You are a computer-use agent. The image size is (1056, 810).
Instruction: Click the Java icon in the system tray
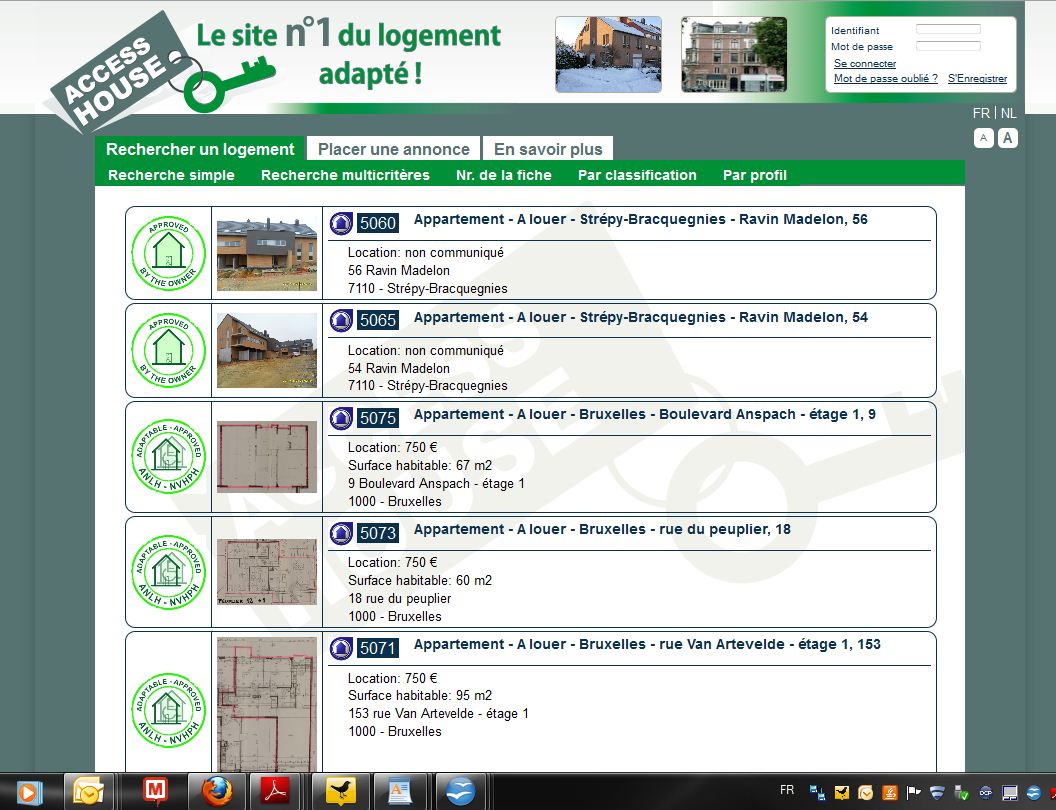tap(890, 792)
